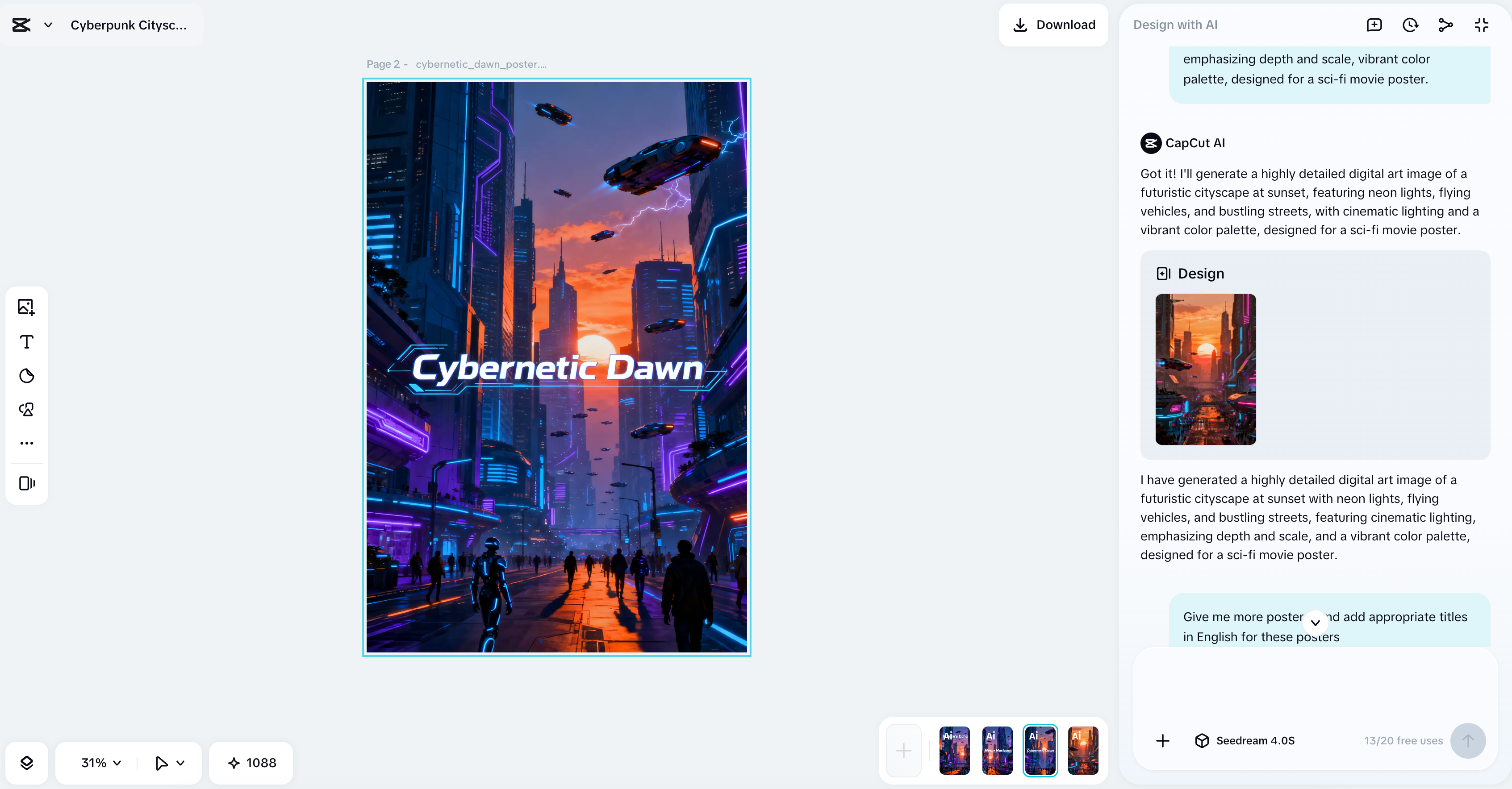Open the AI elements generation tool

pyautogui.click(x=26, y=410)
